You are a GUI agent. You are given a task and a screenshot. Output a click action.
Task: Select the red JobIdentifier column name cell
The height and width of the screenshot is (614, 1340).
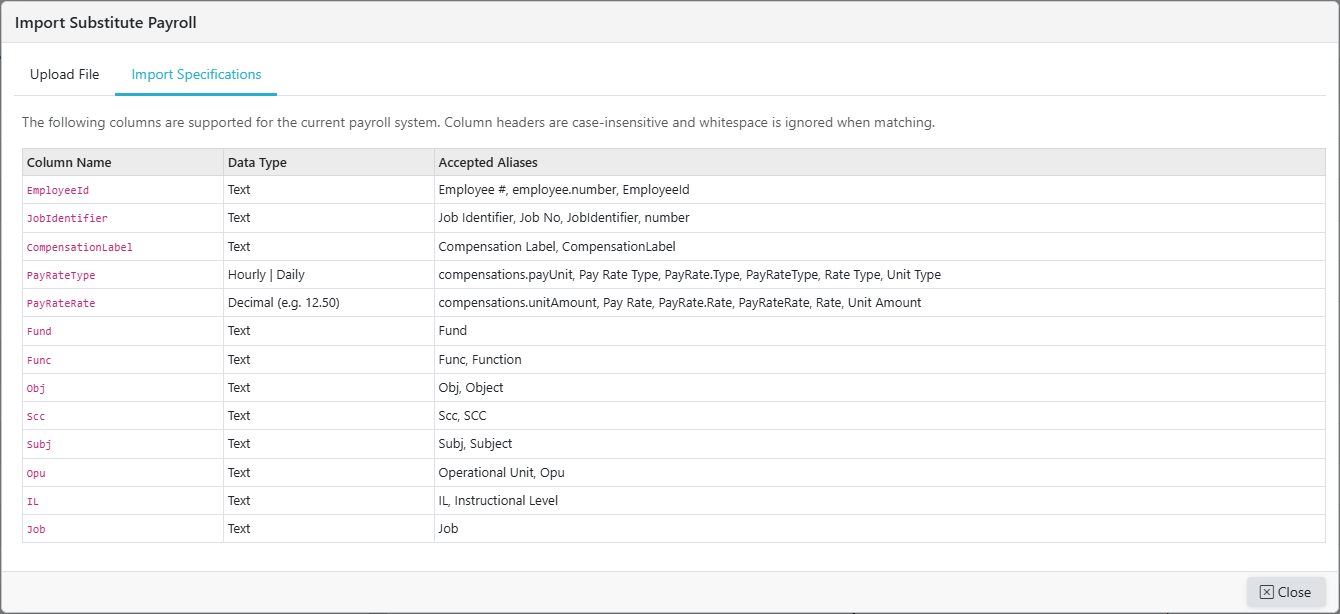coord(123,218)
